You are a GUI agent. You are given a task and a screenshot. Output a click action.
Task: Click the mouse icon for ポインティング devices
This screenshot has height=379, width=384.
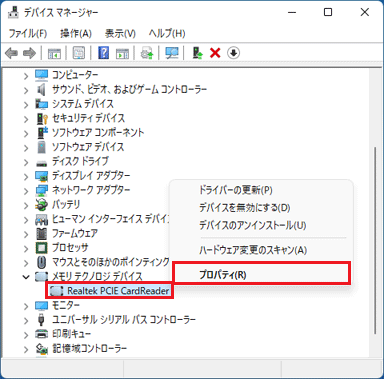click(x=41, y=262)
